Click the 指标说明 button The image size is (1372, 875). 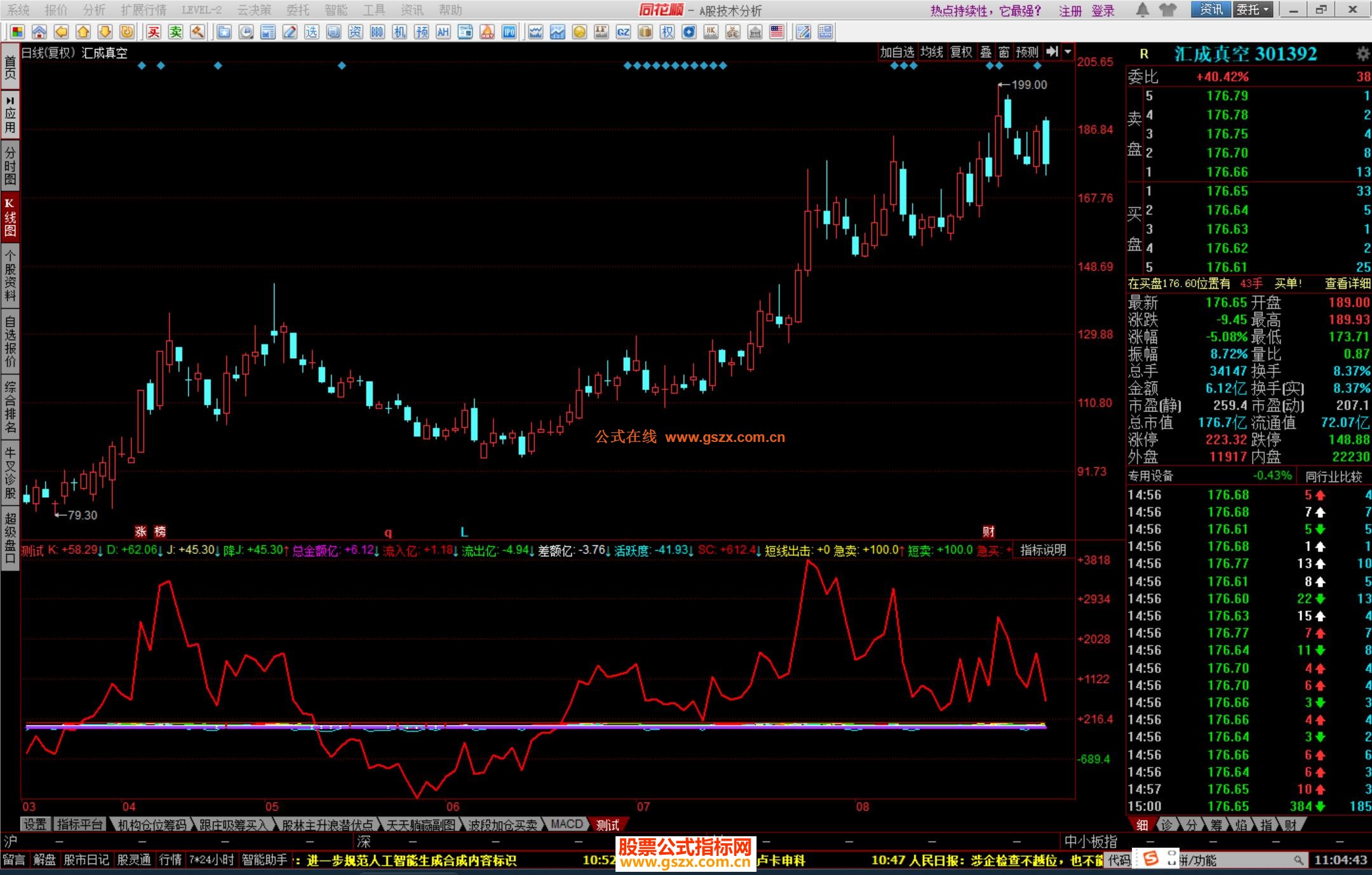click(1042, 550)
